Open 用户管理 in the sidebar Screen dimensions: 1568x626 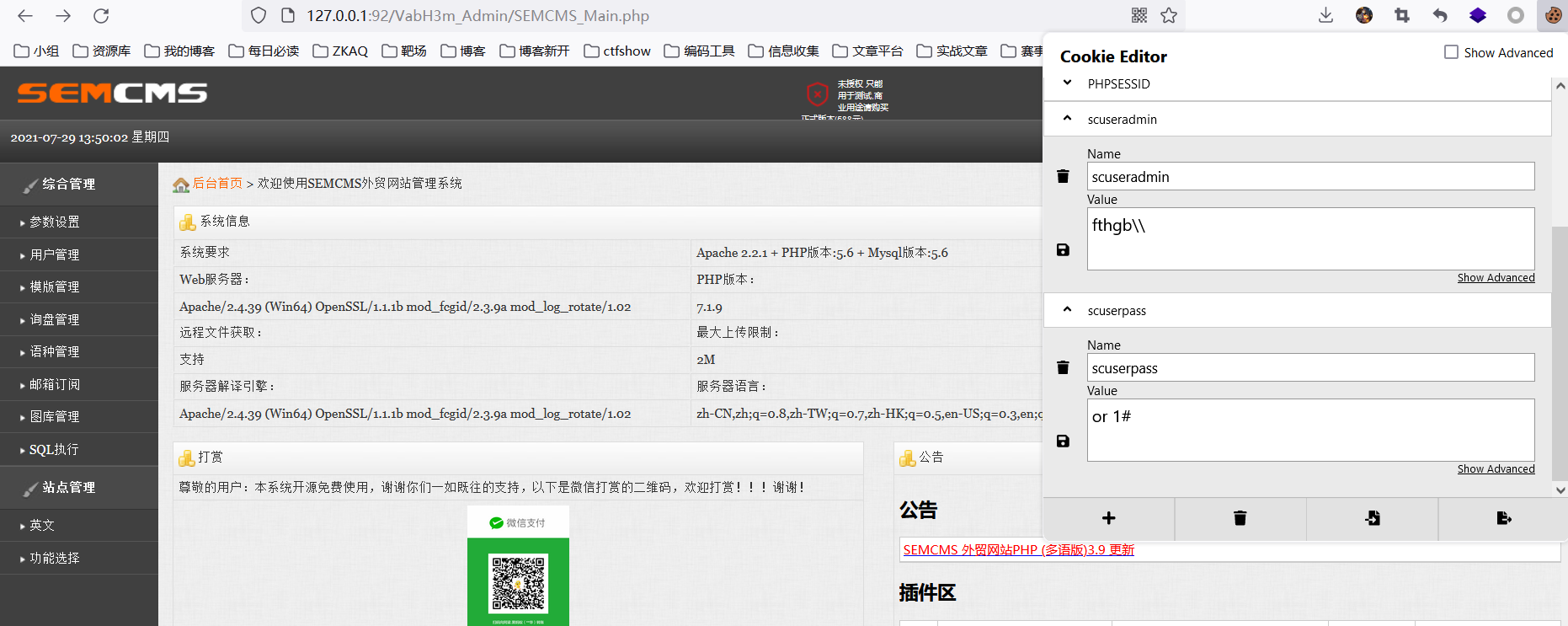[55, 254]
